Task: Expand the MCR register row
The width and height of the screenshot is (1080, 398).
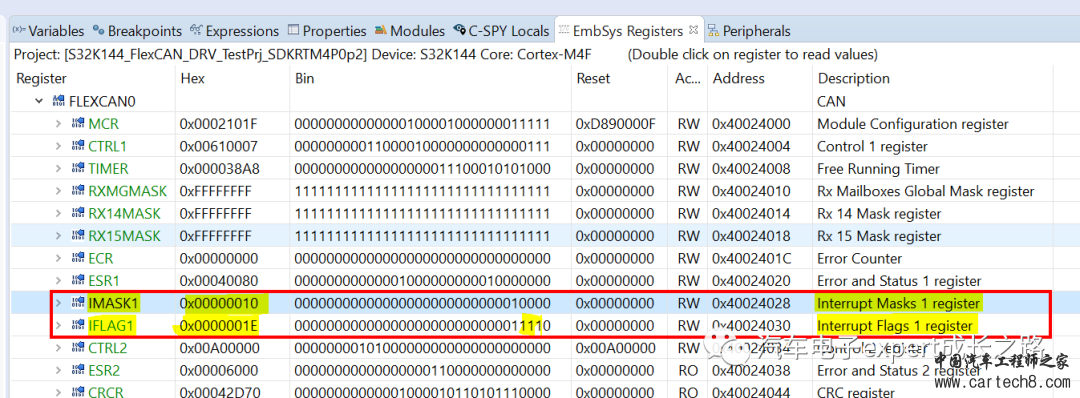Action: (x=59, y=124)
